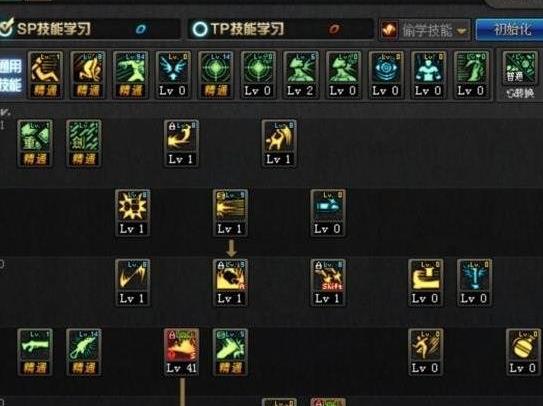Click the 初始化 reset button
Viewport: 543px width, 406px height.
tap(510, 29)
